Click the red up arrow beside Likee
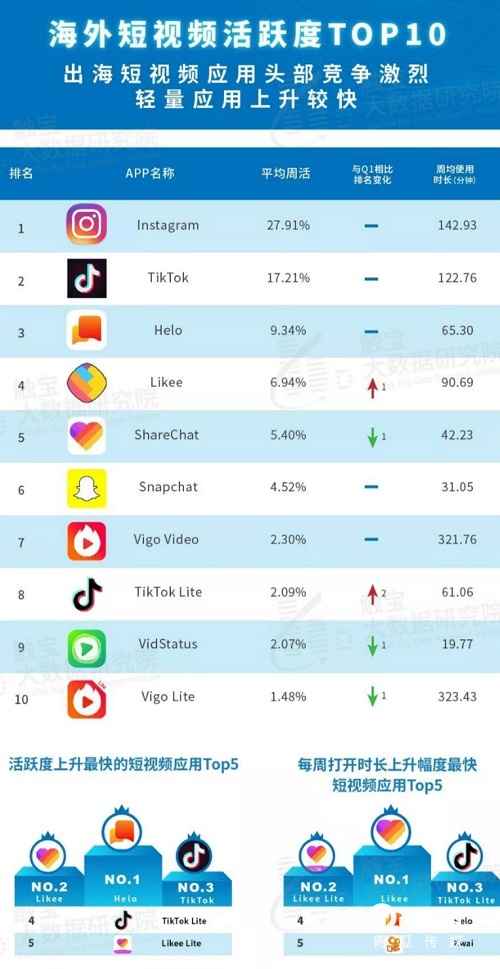This screenshot has height=969, width=500. pos(372,388)
